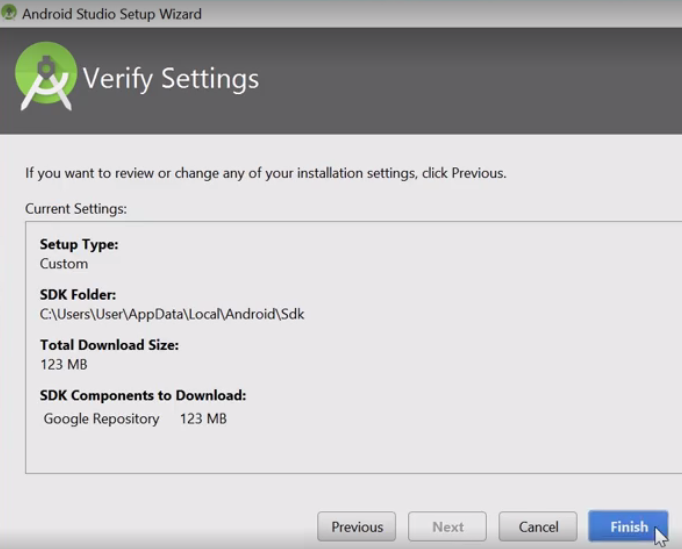The width and height of the screenshot is (682, 549).
Task: Click the 'Custom' setup type value
Action: pyautogui.click(x=64, y=264)
